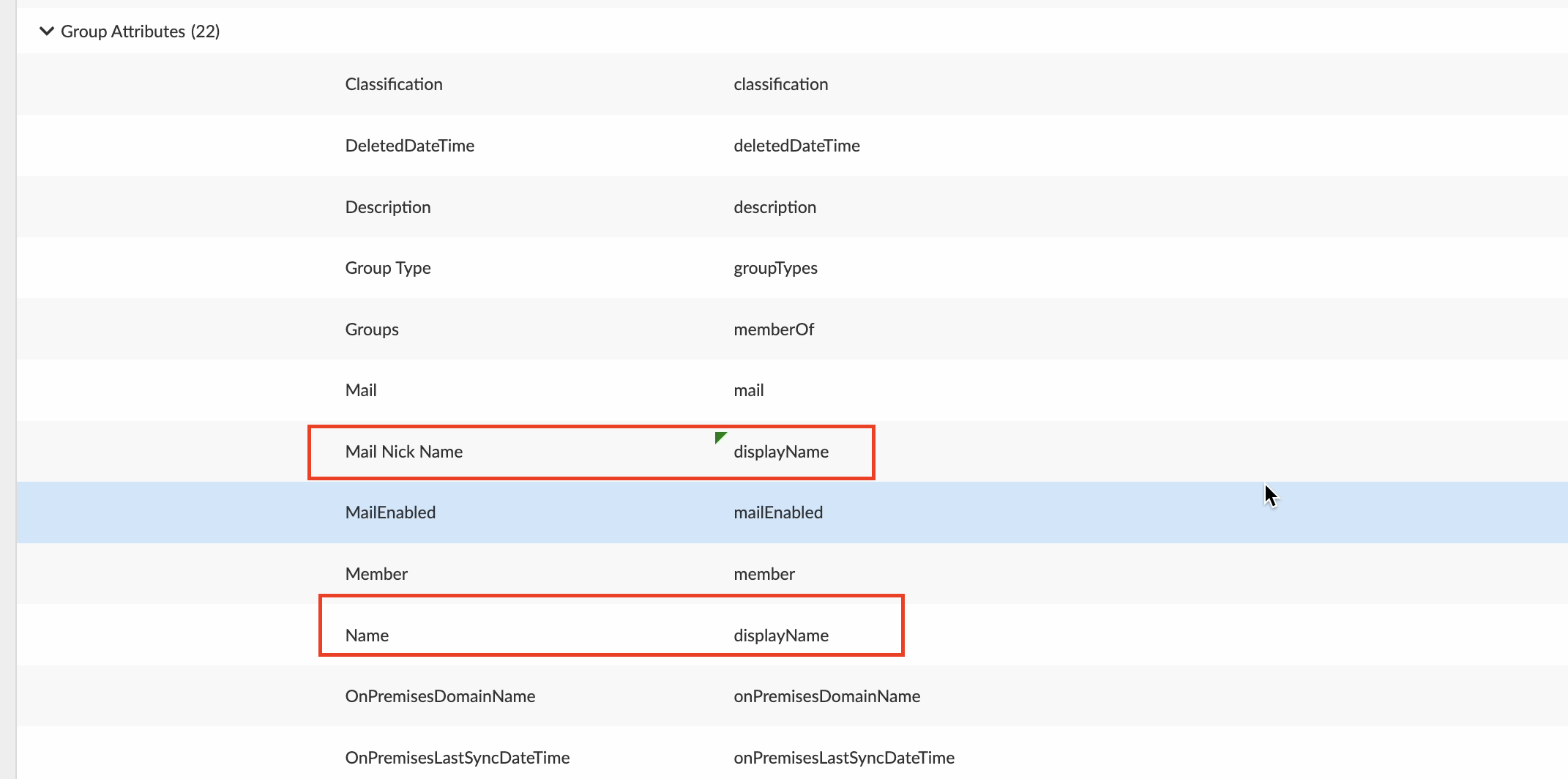Screen dimensions: 1568x779
Task: Click the green triangle marker beside displayName
Action: (x=720, y=437)
